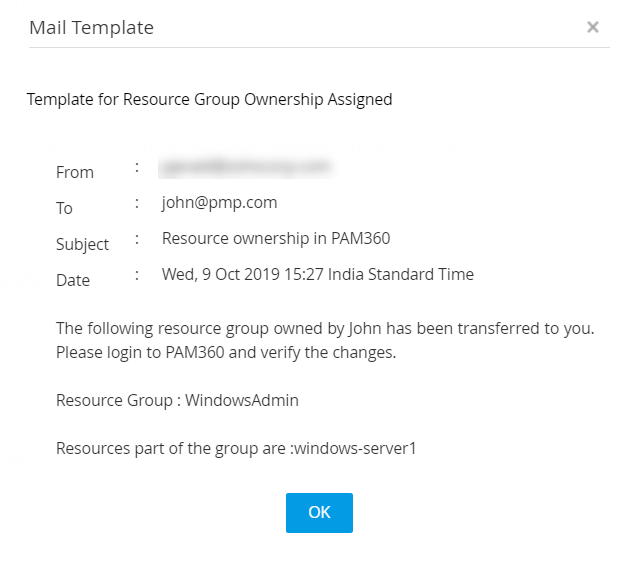Select the Resource Group Ownership Assigned heading
This screenshot has height=579, width=636.
pos(209,99)
